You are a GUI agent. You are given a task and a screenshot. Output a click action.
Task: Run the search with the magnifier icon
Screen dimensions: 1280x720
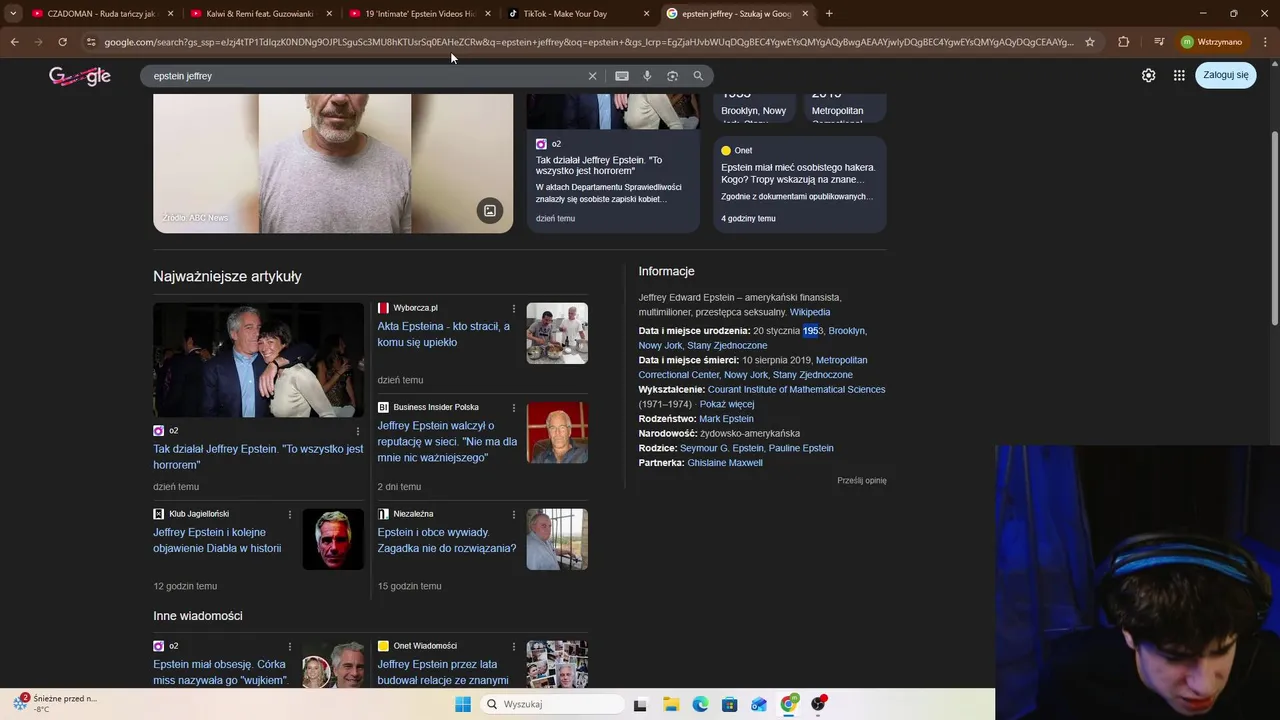[698, 76]
